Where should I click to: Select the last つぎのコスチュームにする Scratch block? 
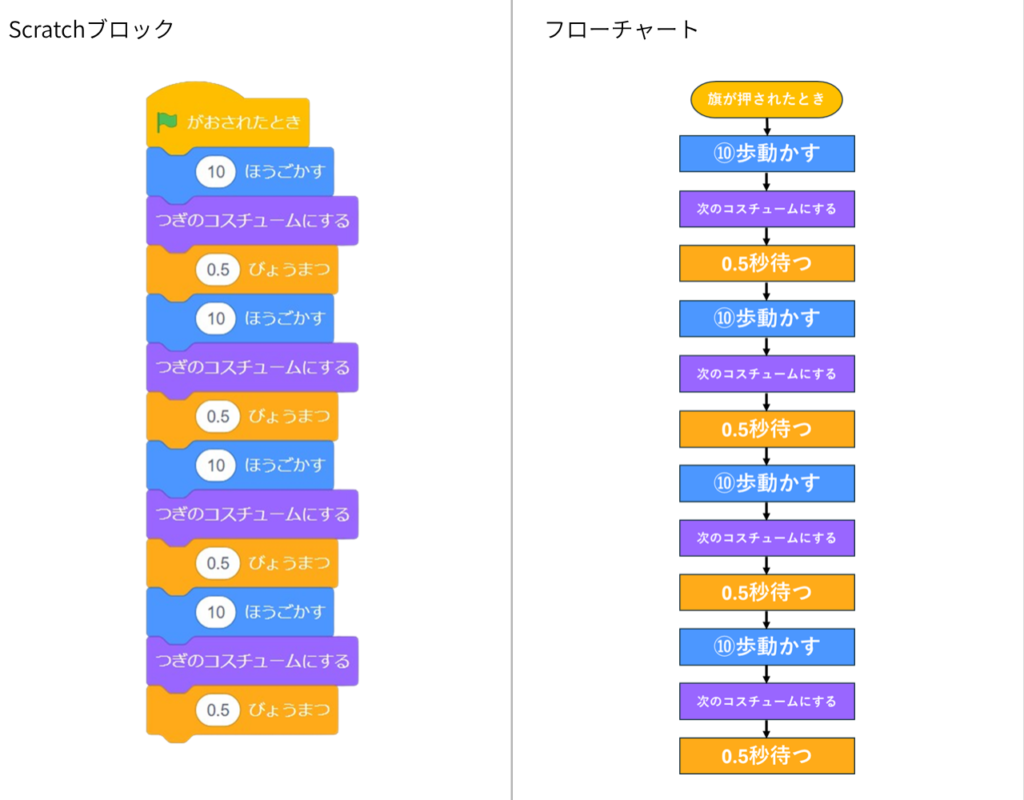251,661
